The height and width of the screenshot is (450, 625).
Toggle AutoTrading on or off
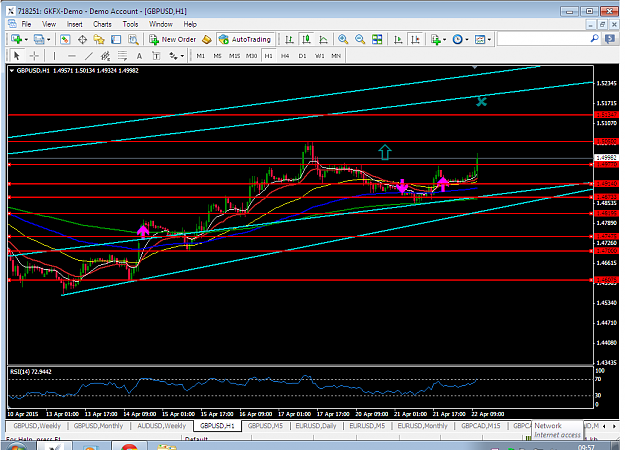pos(245,39)
